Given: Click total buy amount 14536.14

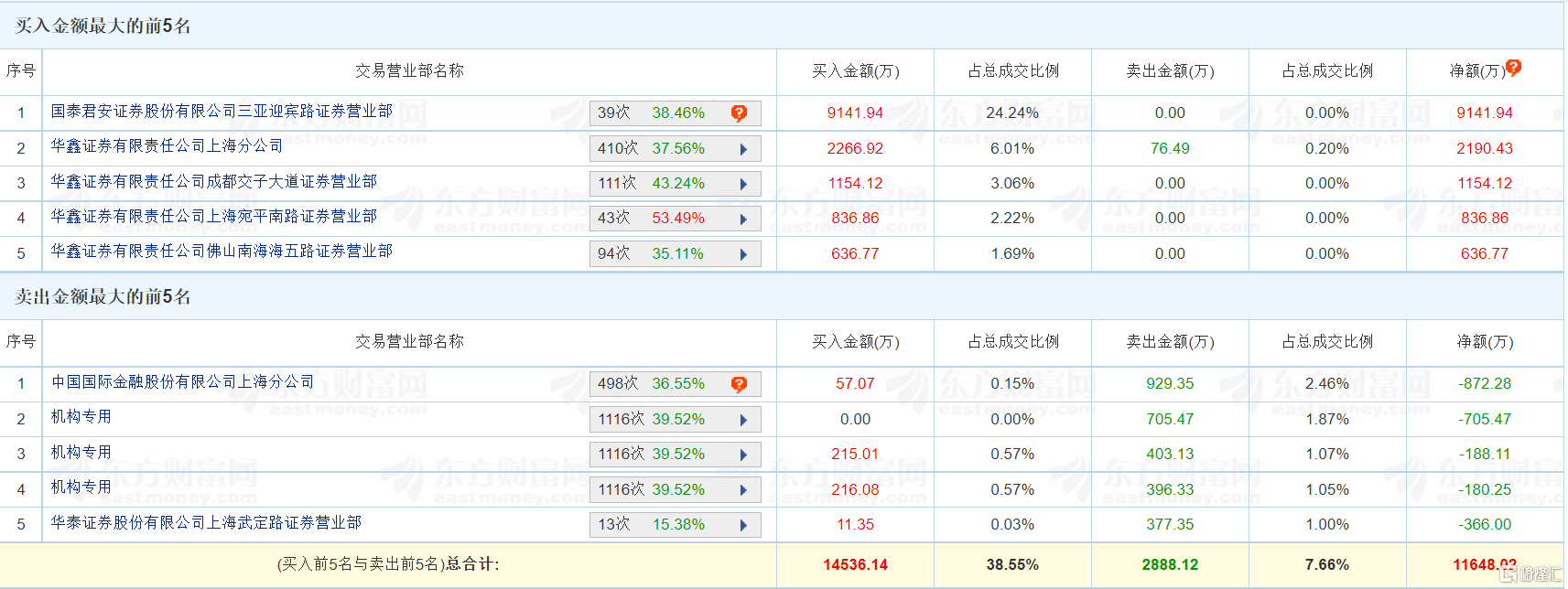Looking at the screenshot, I should (x=855, y=564).
